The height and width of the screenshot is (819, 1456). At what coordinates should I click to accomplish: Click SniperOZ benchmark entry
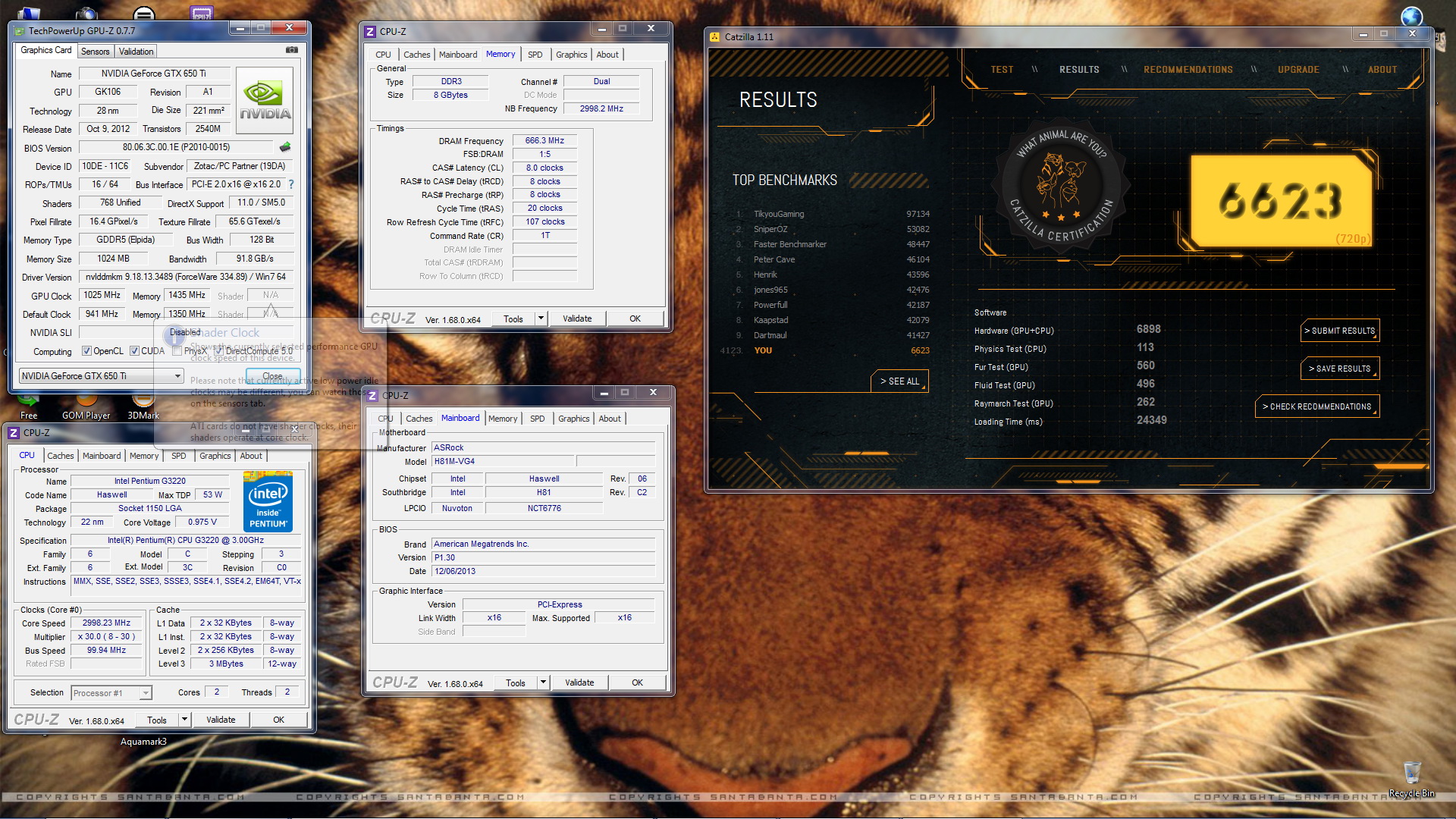click(833, 229)
